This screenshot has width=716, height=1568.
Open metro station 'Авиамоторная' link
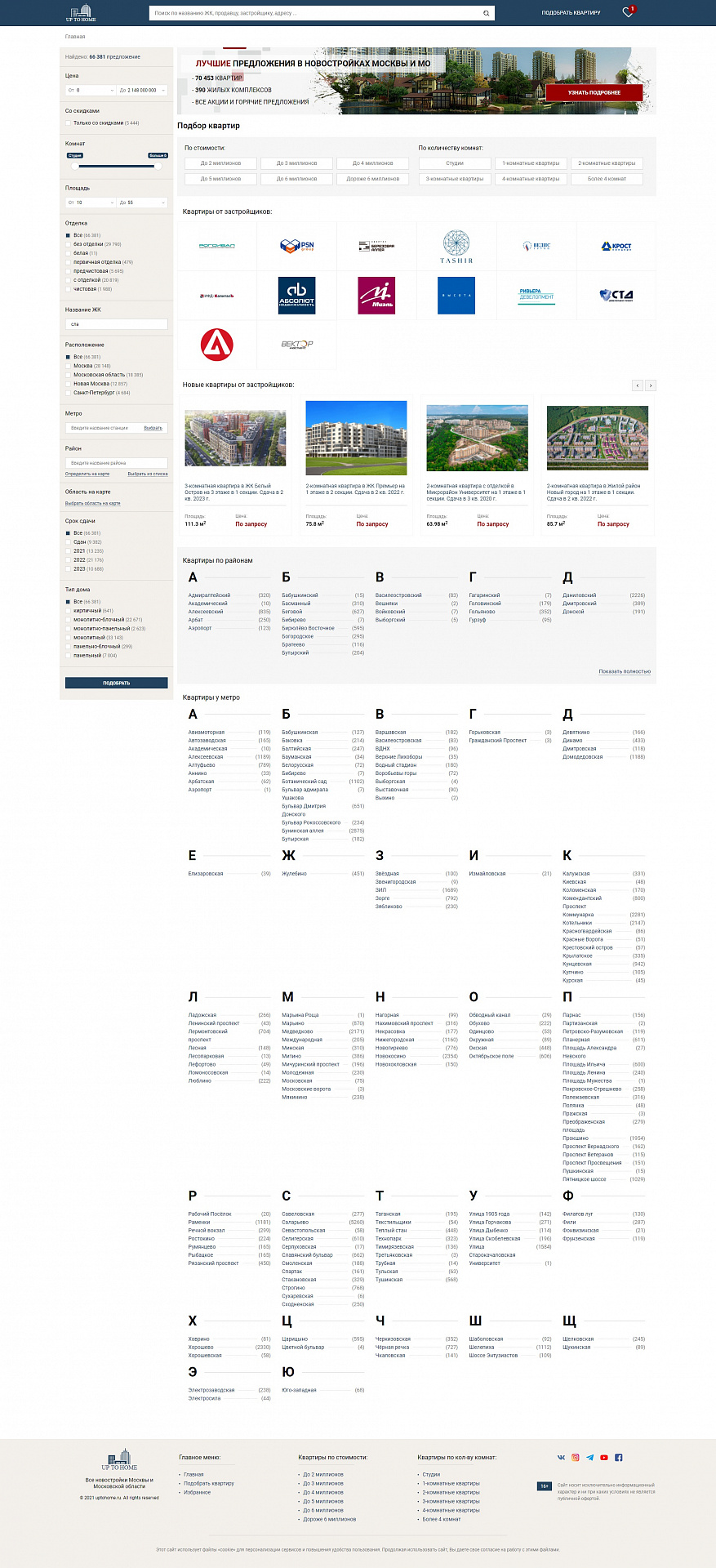point(206,733)
